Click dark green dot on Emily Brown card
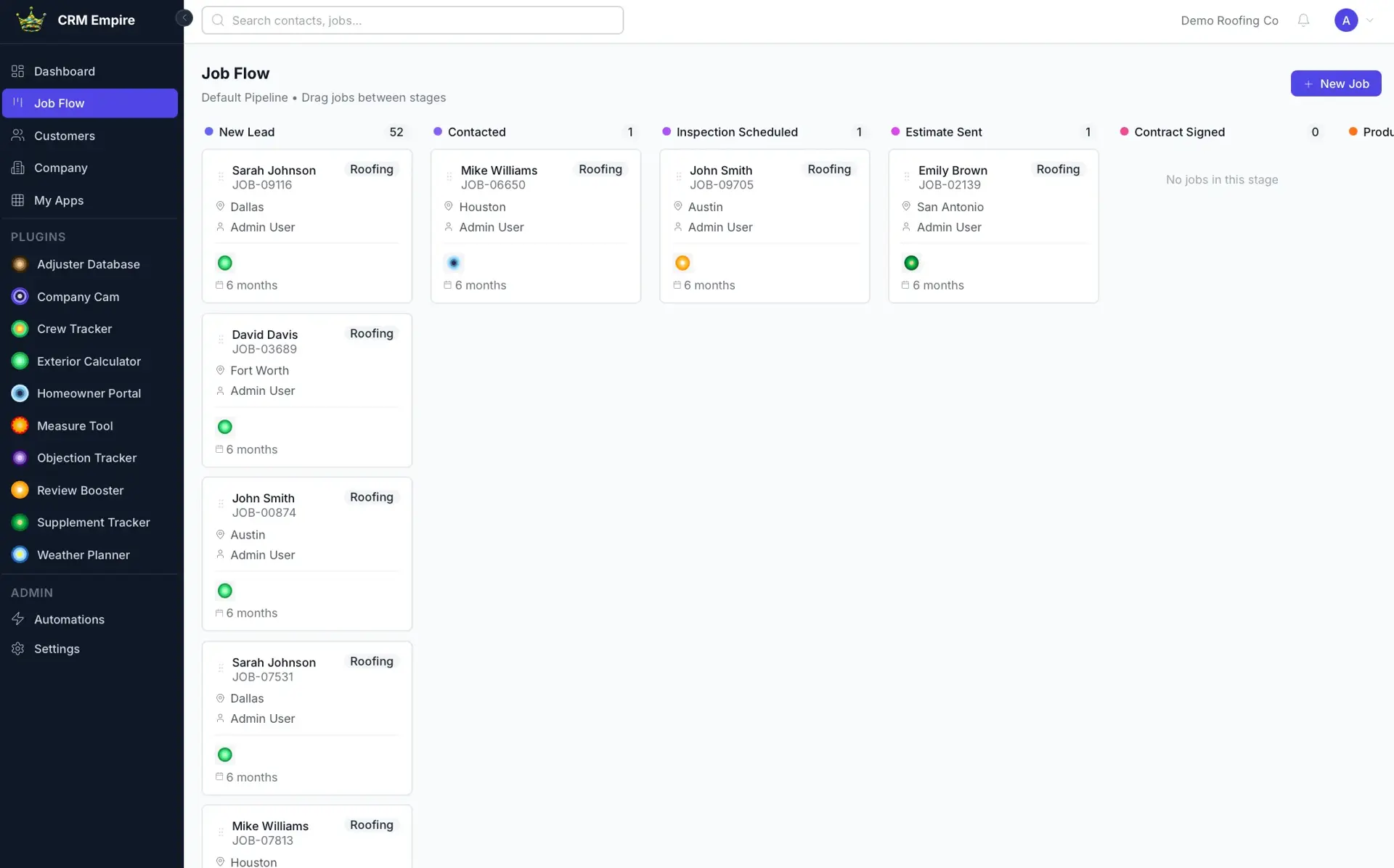The height and width of the screenshot is (868, 1394). (x=911, y=263)
